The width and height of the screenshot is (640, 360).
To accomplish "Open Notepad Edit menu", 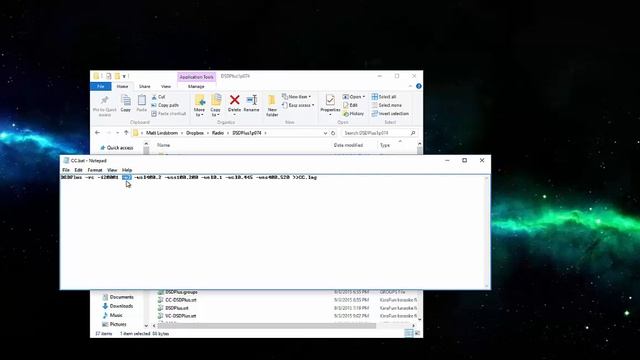I will click(x=78, y=170).
